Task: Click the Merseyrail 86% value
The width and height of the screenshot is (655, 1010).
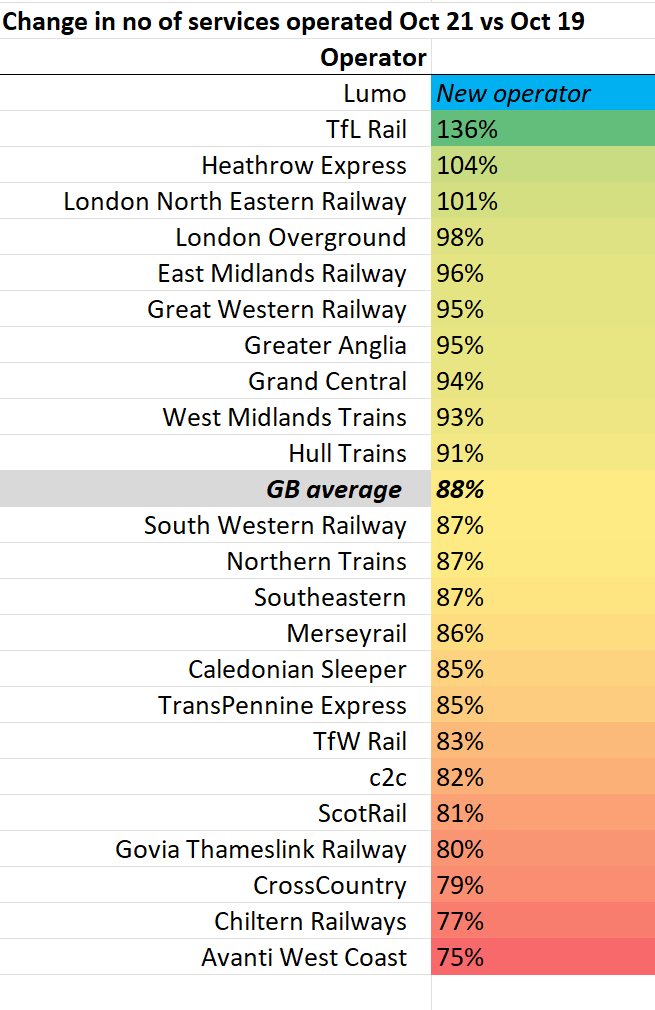Action: pyautogui.click(x=543, y=633)
